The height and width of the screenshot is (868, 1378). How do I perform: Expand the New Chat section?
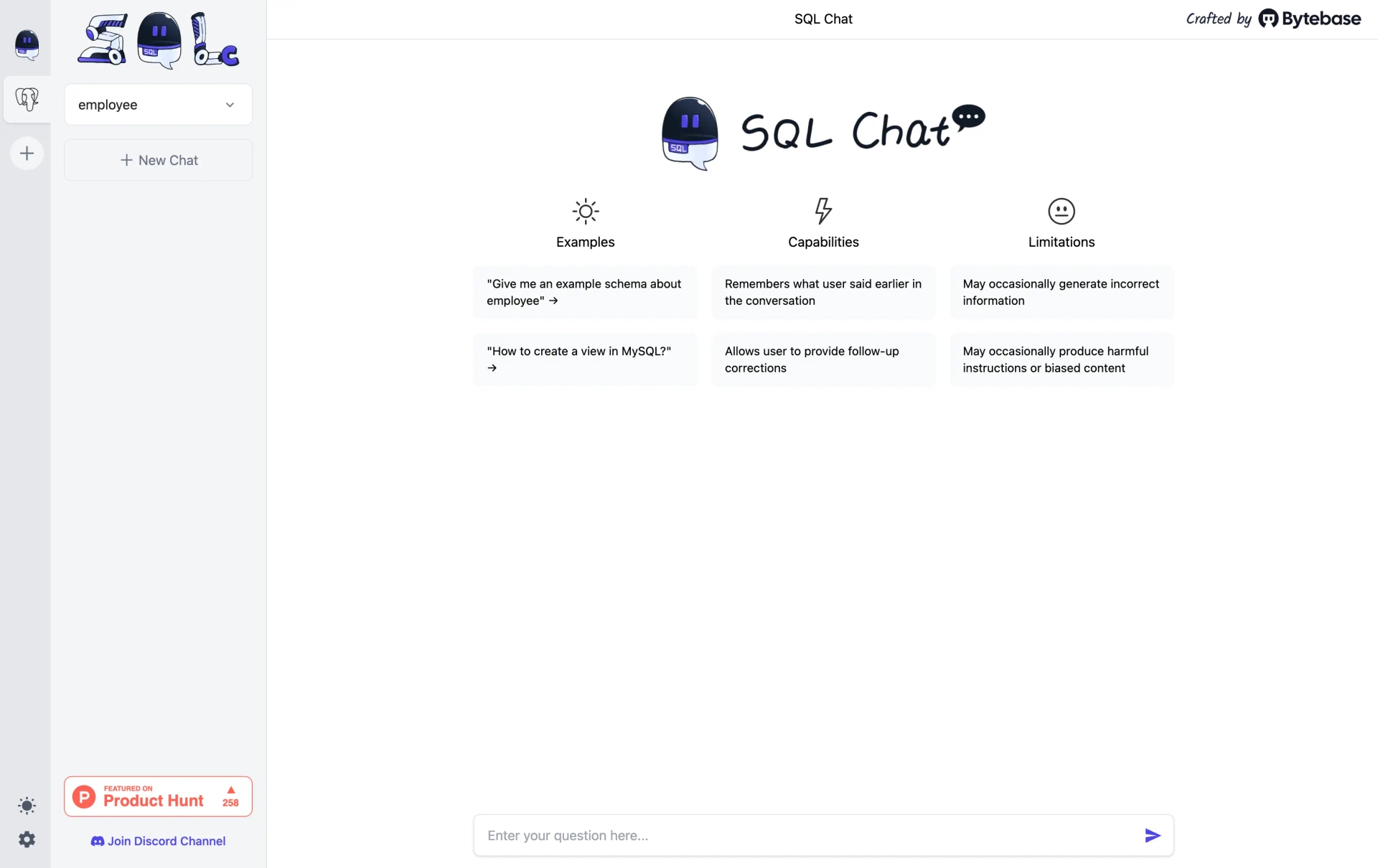(x=158, y=159)
